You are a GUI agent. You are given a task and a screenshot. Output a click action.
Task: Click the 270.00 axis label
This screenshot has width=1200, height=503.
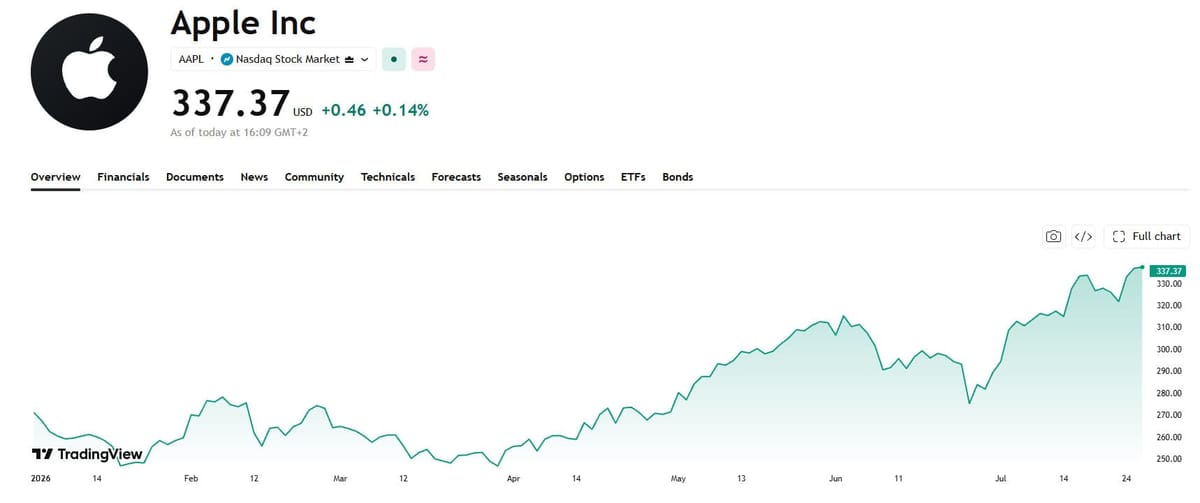(1169, 415)
